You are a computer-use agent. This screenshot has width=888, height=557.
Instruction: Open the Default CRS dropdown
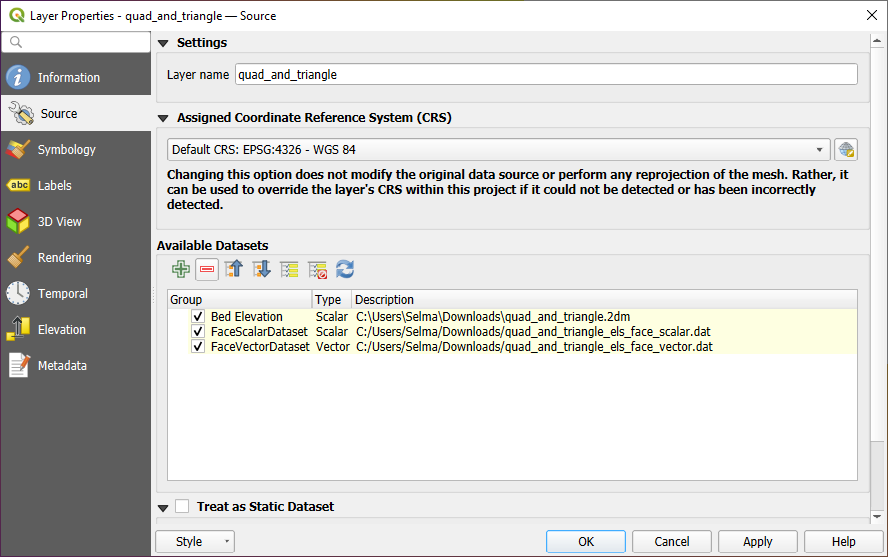click(x=498, y=150)
